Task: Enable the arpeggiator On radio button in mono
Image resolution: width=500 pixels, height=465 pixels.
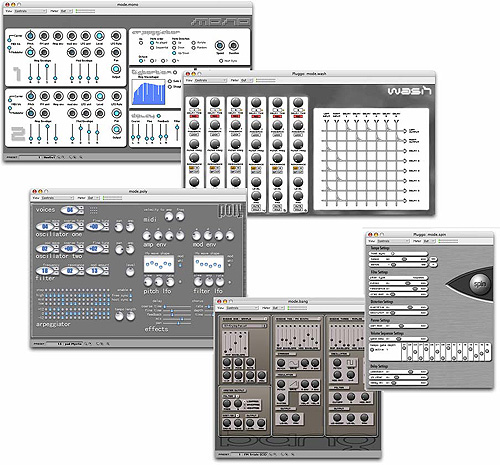Action: 141,43
